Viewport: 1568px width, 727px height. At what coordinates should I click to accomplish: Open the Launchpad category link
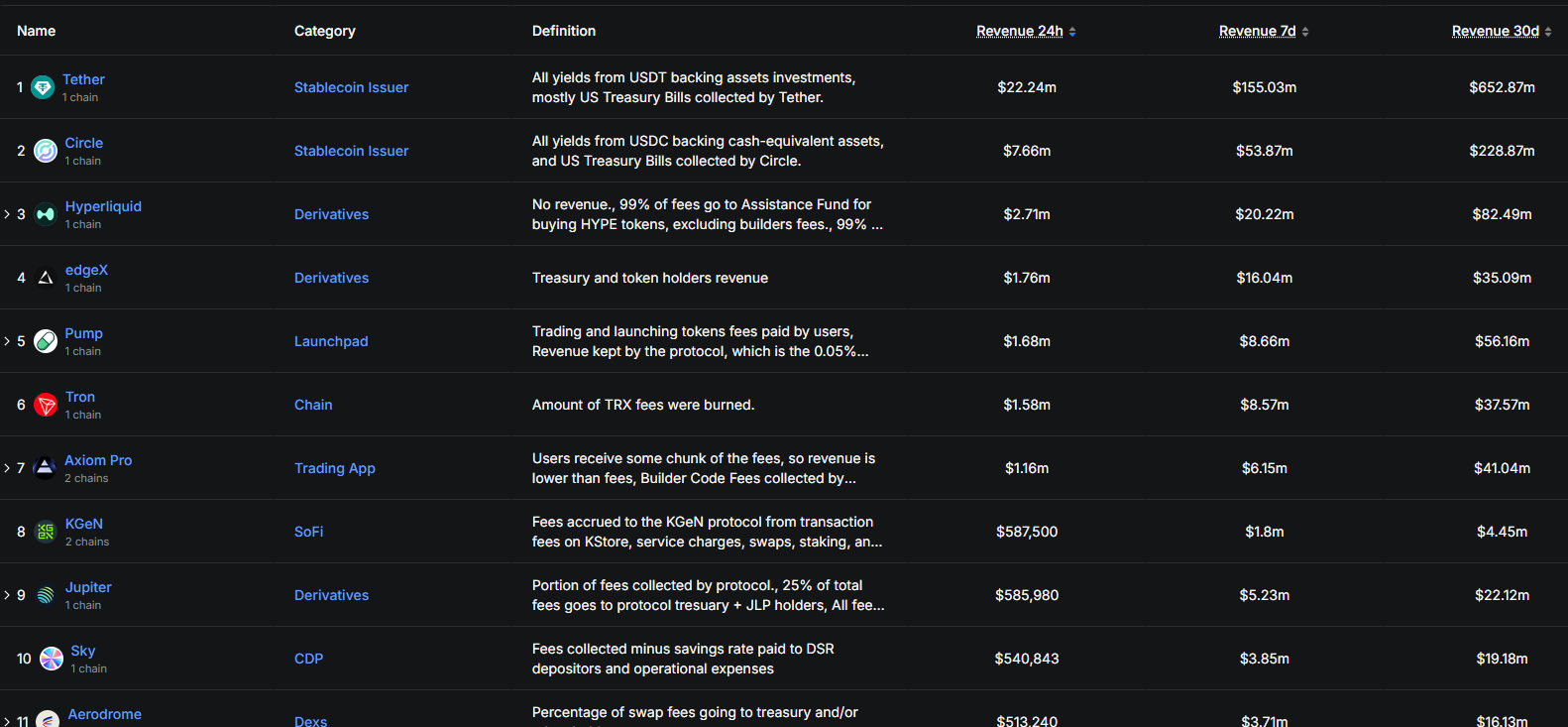tap(331, 341)
